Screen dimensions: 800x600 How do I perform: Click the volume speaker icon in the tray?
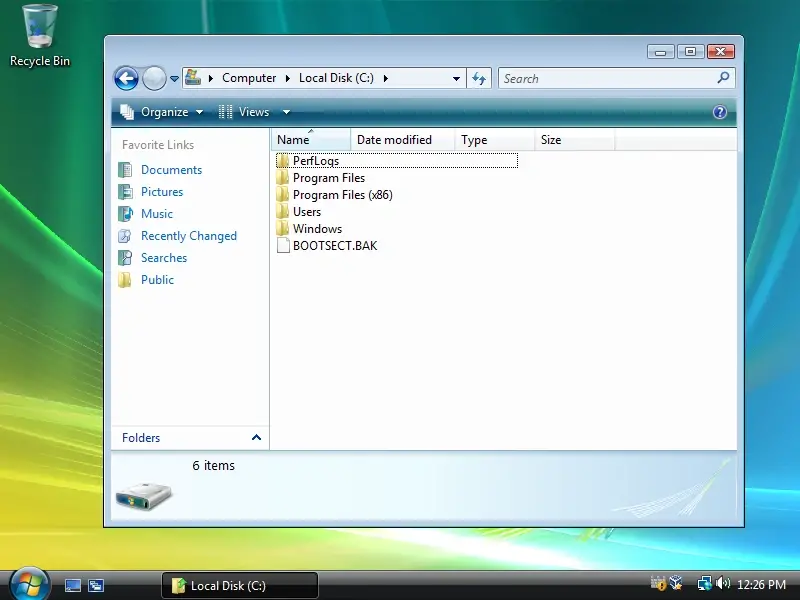723,583
